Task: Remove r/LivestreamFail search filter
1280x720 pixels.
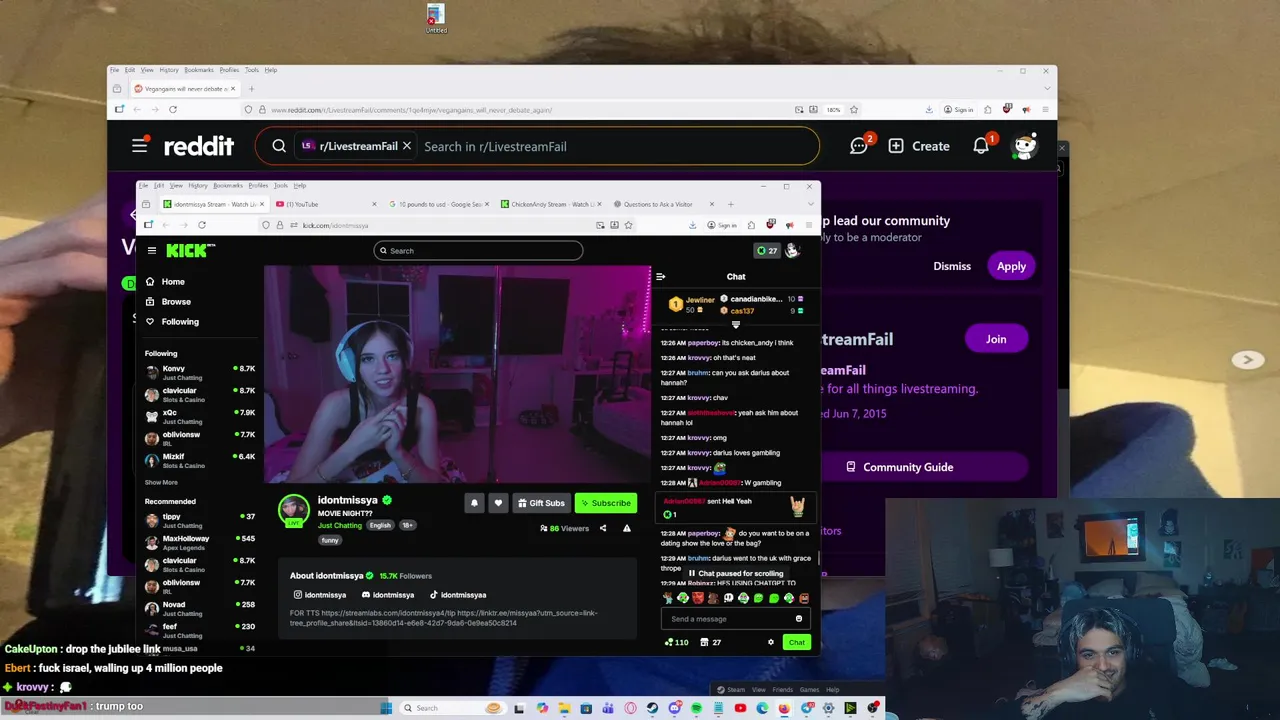Action: (x=407, y=146)
